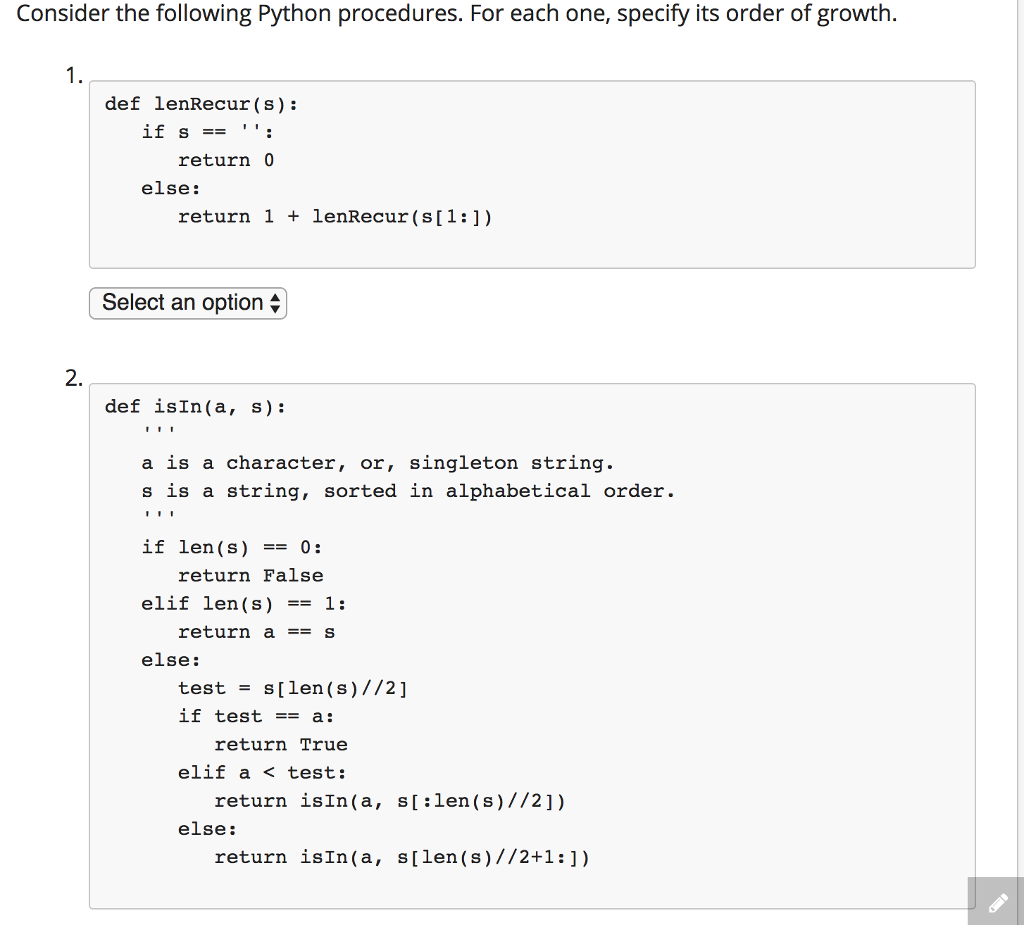Click the page title about Python procedures
Viewport: 1024px width, 925px height.
pyautogui.click(x=456, y=14)
